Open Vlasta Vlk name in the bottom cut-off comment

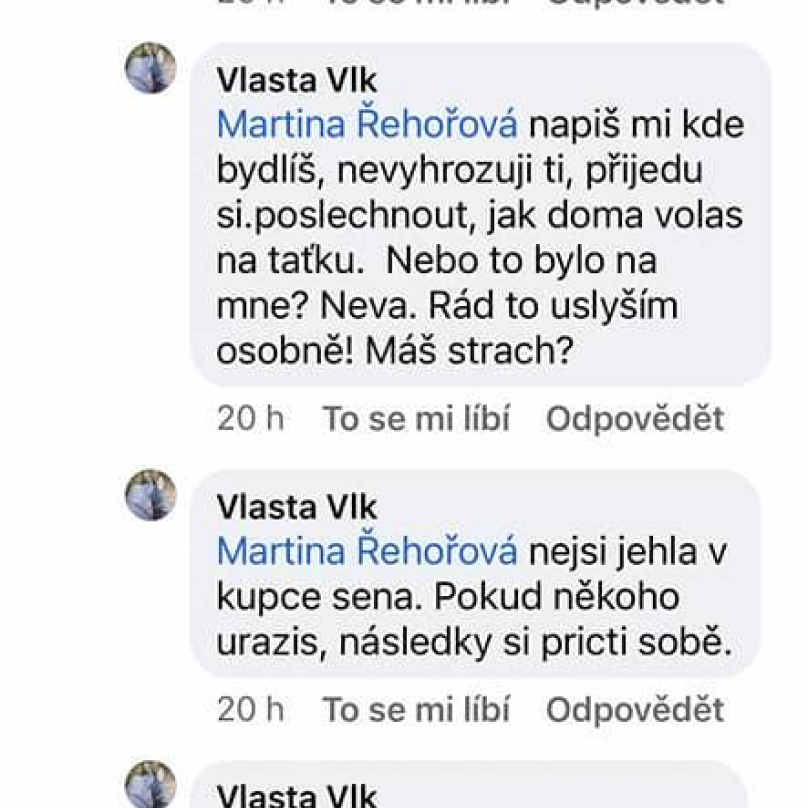(x=297, y=796)
